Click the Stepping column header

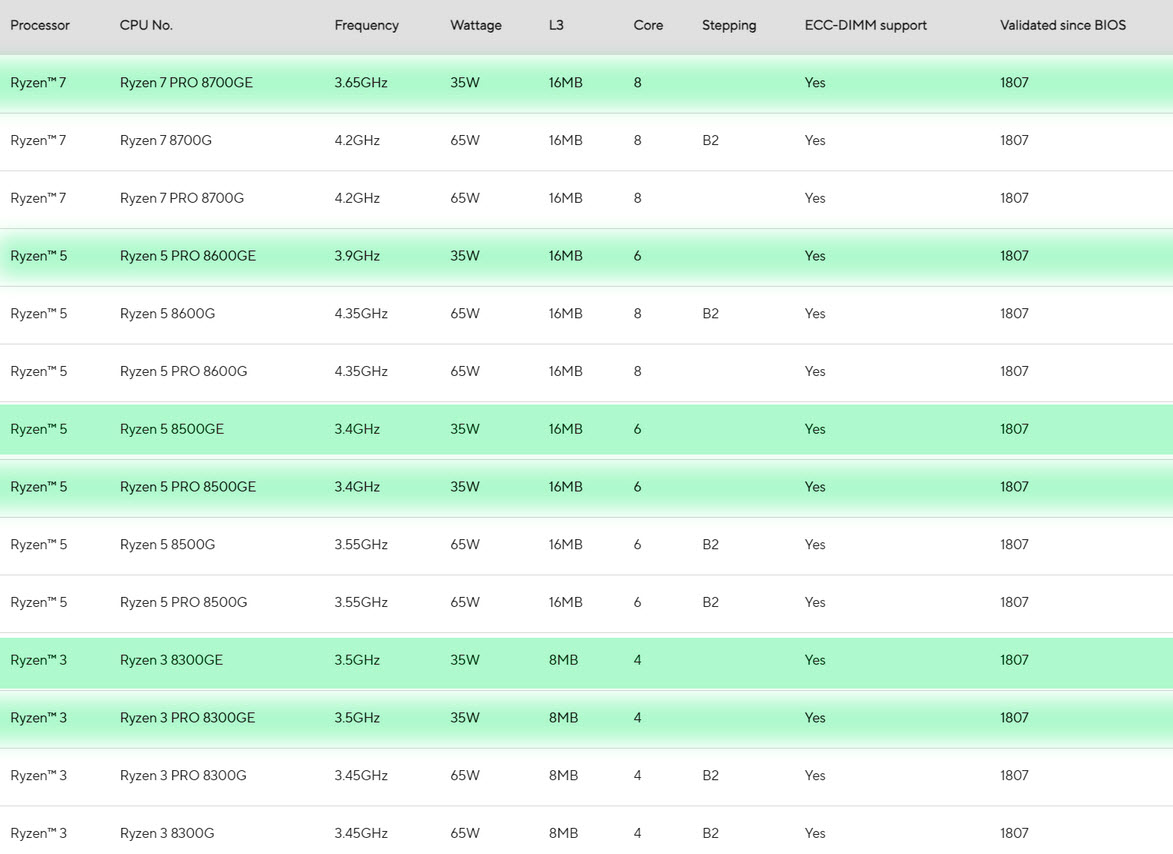coord(729,25)
